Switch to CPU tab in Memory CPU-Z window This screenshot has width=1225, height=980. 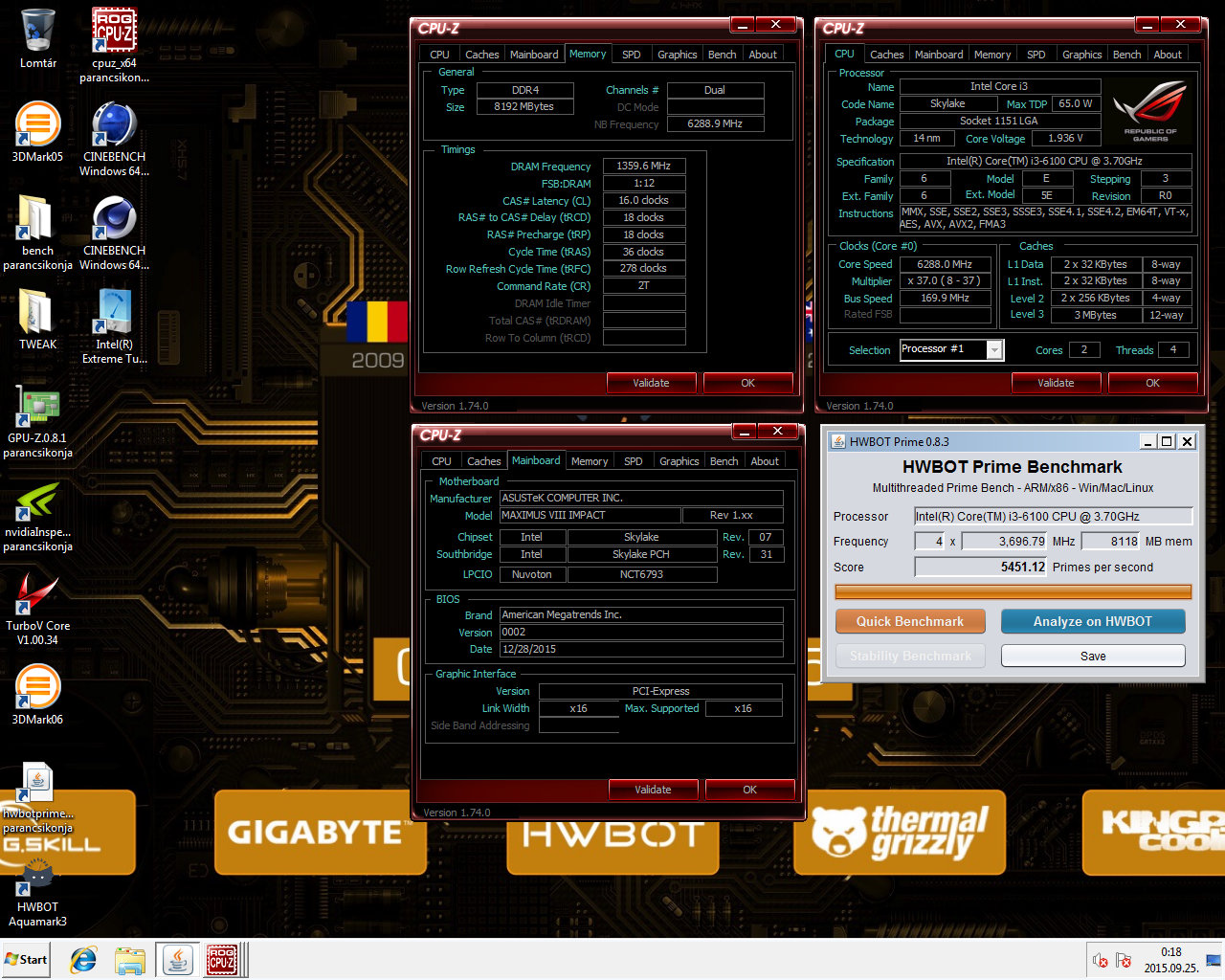[439, 55]
